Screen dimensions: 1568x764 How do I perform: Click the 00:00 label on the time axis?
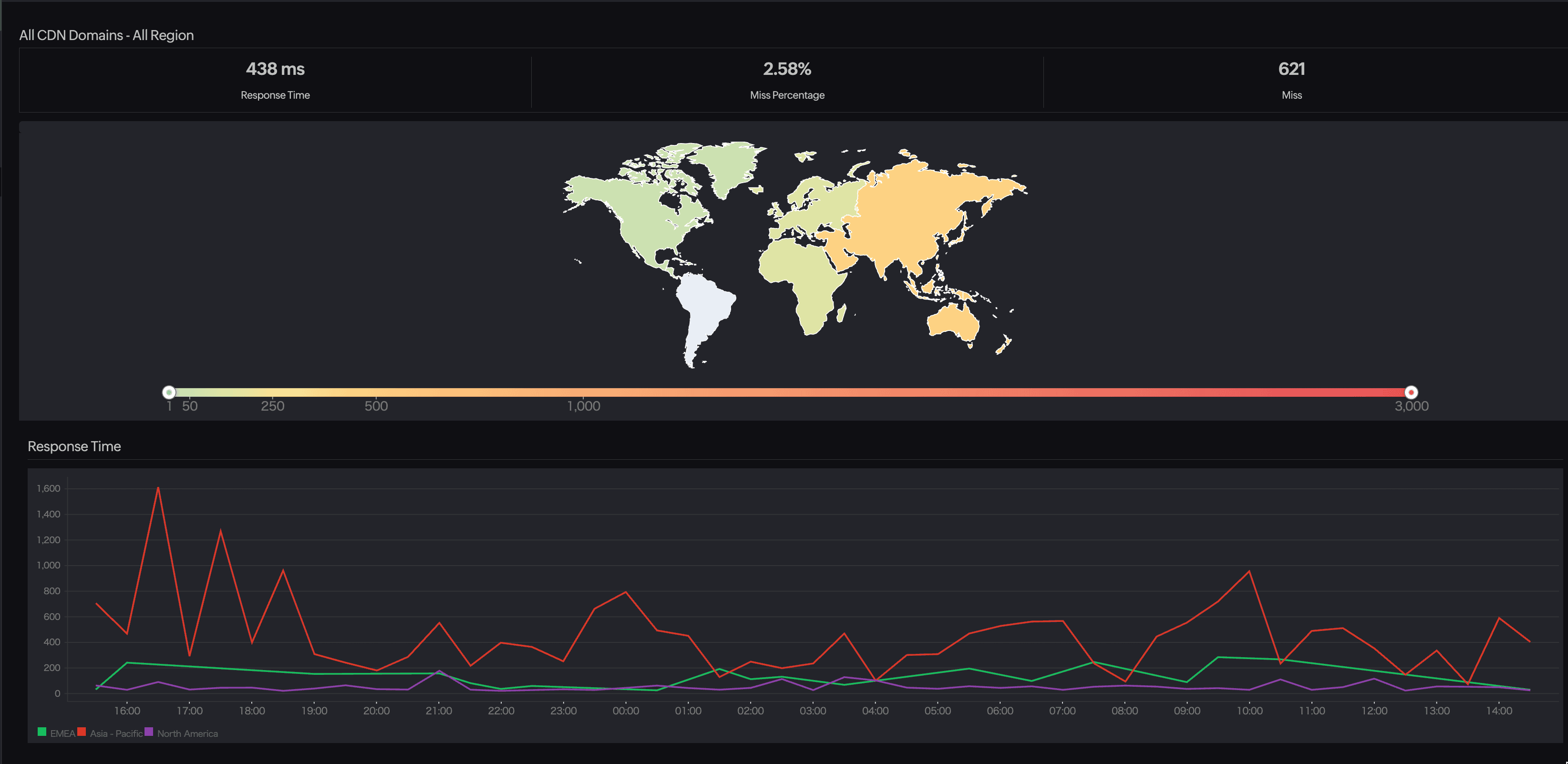(626, 711)
